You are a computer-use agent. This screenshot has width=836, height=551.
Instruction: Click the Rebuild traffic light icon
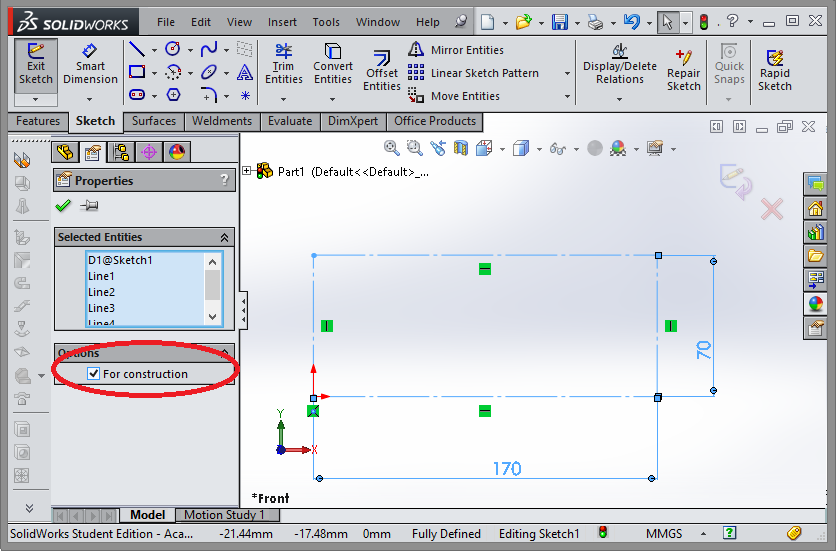point(704,22)
